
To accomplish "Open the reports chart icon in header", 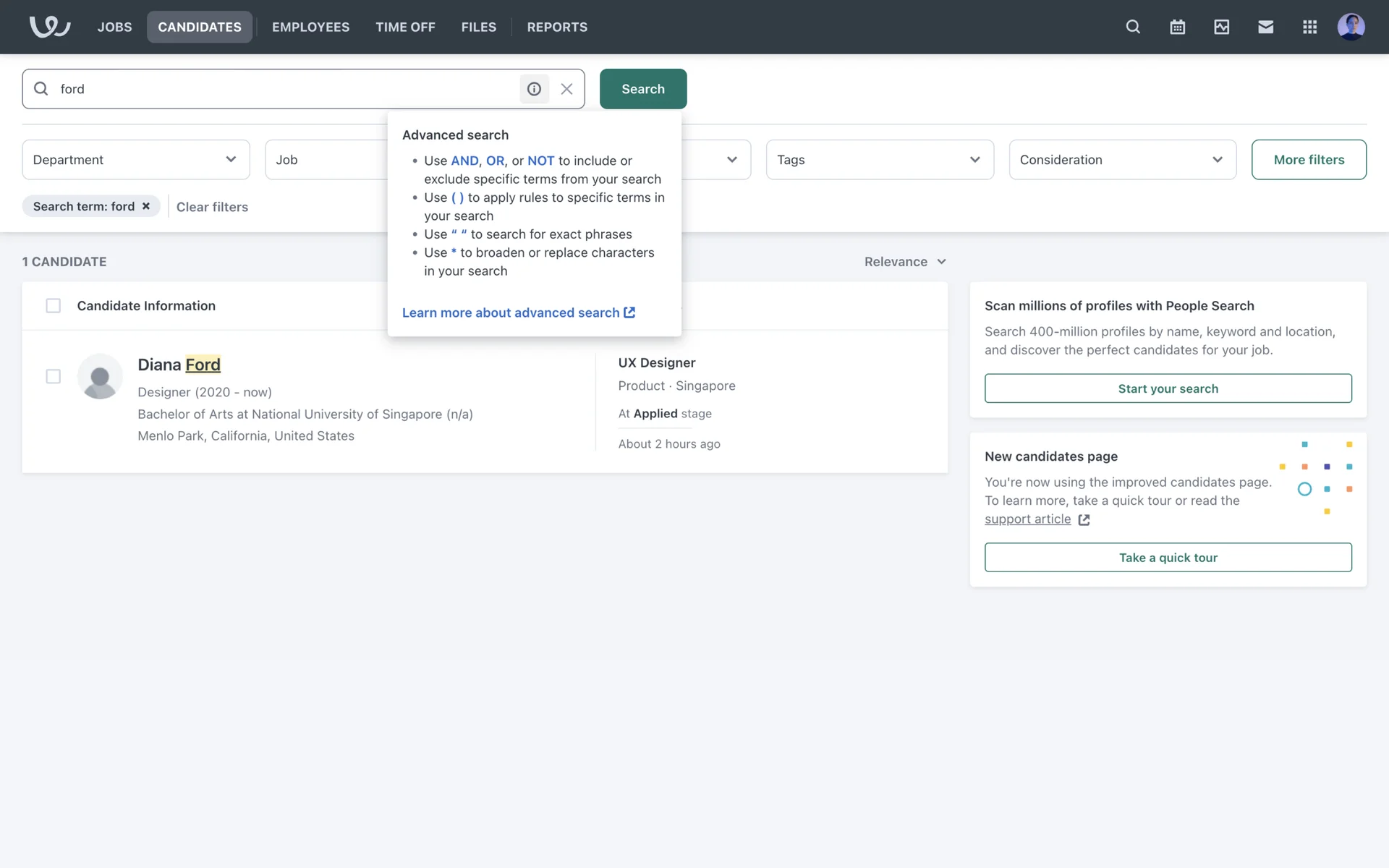I will pyautogui.click(x=1221, y=27).
